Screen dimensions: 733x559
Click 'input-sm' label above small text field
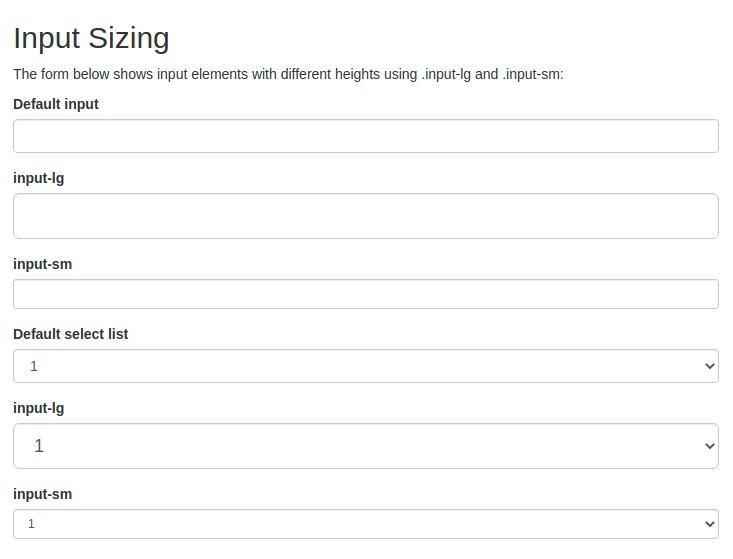click(42, 264)
